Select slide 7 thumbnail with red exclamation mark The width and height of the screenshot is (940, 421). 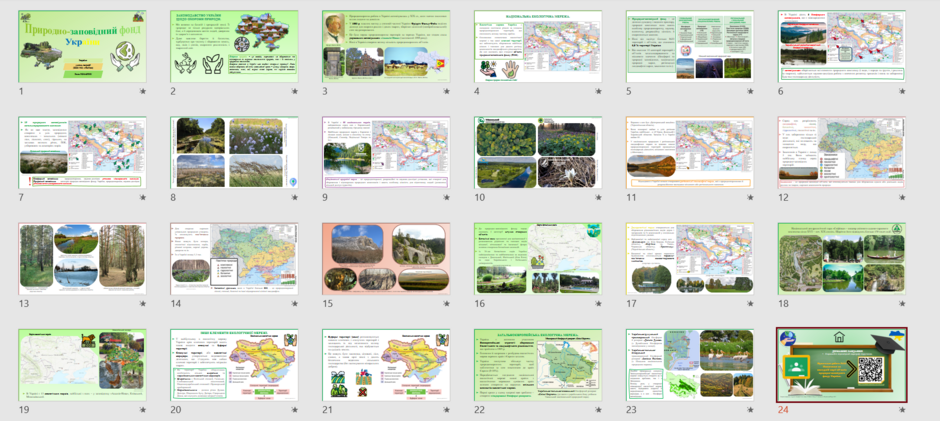(x=82, y=152)
